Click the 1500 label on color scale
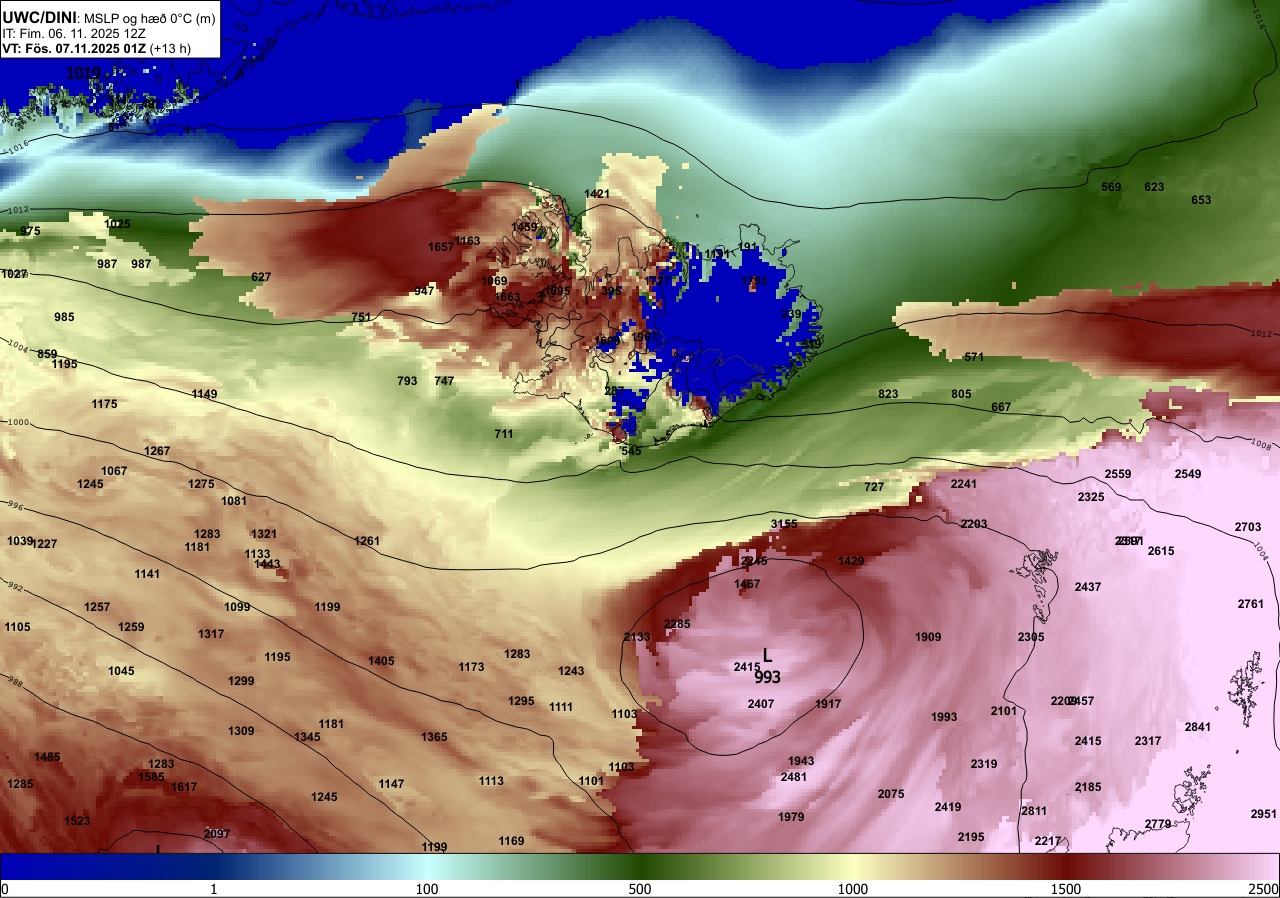The height and width of the screenshot is (898, 1280). tap(1066, 889)
